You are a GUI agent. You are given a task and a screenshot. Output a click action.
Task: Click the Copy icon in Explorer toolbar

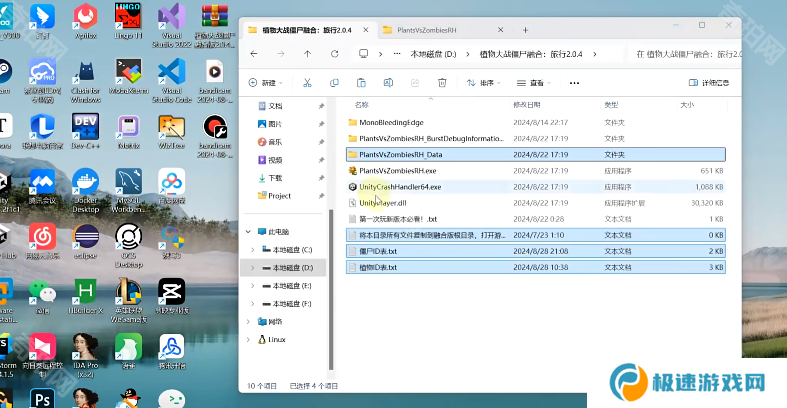(334, 83)
